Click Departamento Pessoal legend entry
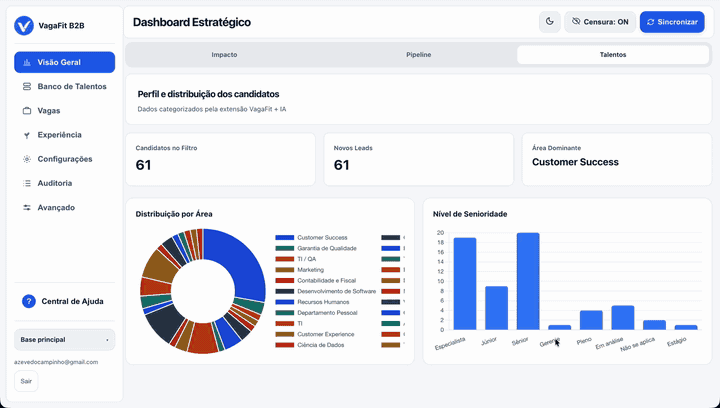 tap(316, 313)
